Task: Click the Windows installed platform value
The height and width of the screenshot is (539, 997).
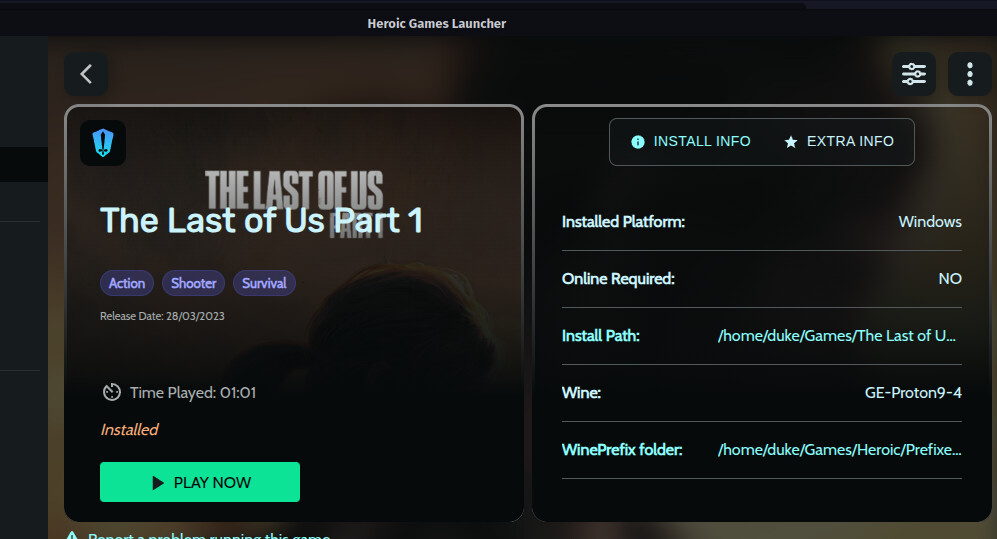Action: (930, 222)
